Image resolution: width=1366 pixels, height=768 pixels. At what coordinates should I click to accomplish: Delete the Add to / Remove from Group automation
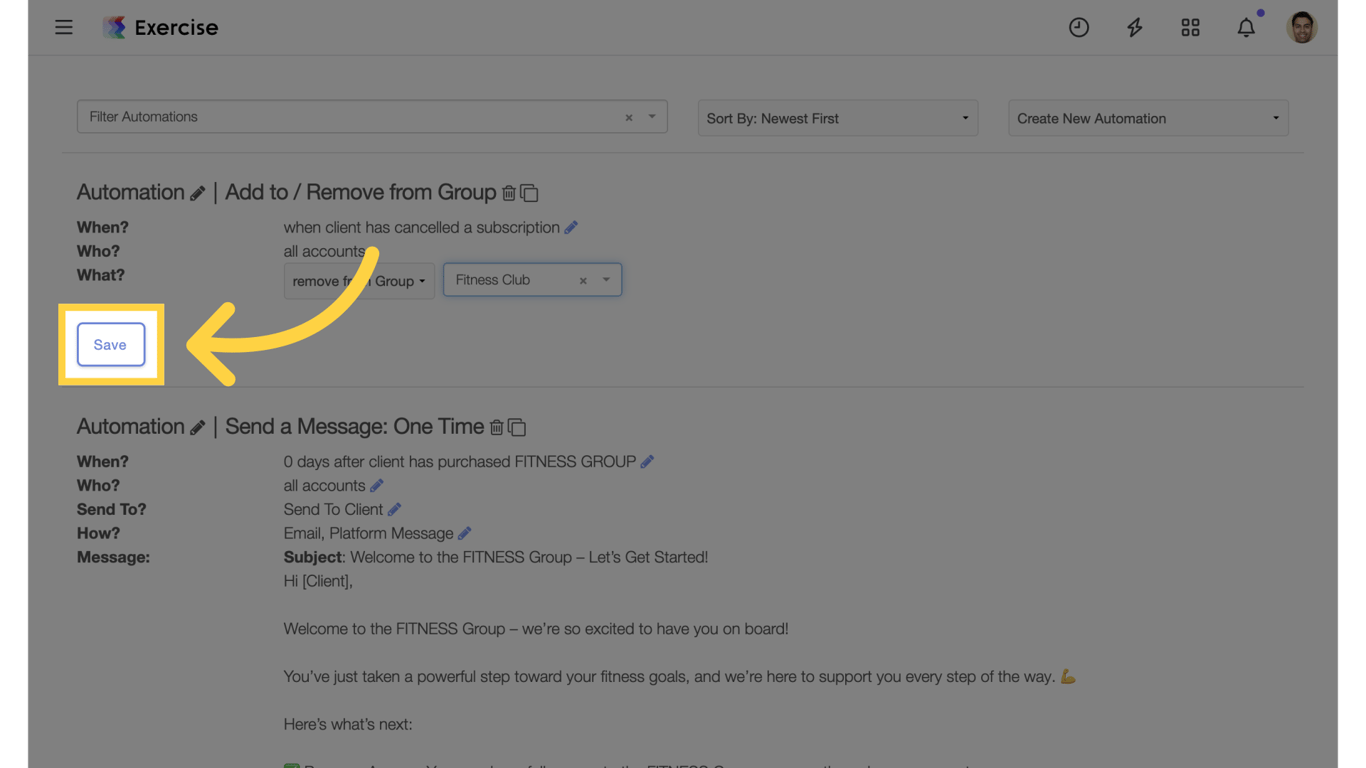click(x=509, y=193)
